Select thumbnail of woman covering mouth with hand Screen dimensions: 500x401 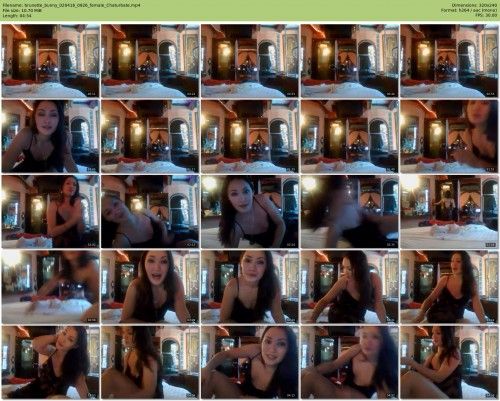[349, 287]
